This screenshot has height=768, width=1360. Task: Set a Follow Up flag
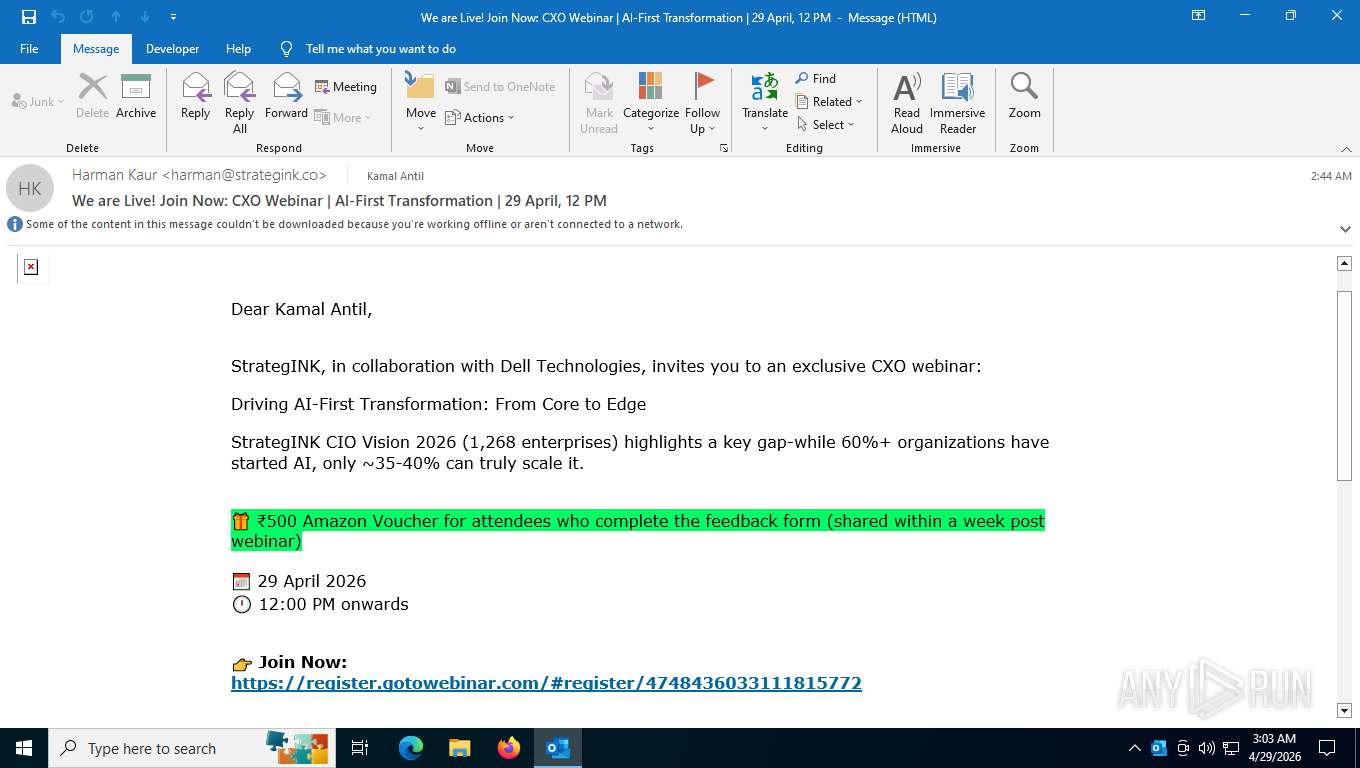pyautogui.click(x=703, y=102)
